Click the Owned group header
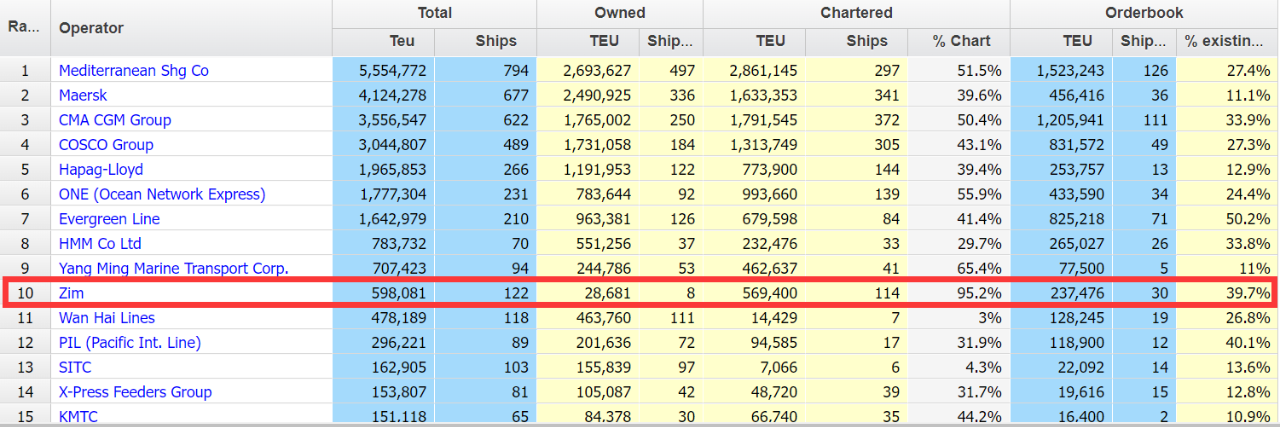Viewport: 1280px width, 427px height. coord(619,13)
